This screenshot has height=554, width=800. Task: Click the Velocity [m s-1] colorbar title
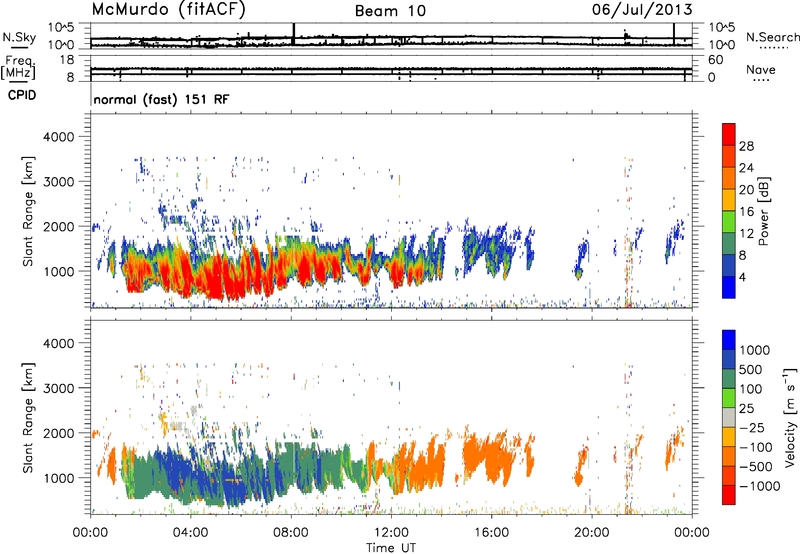coord(790,417)
